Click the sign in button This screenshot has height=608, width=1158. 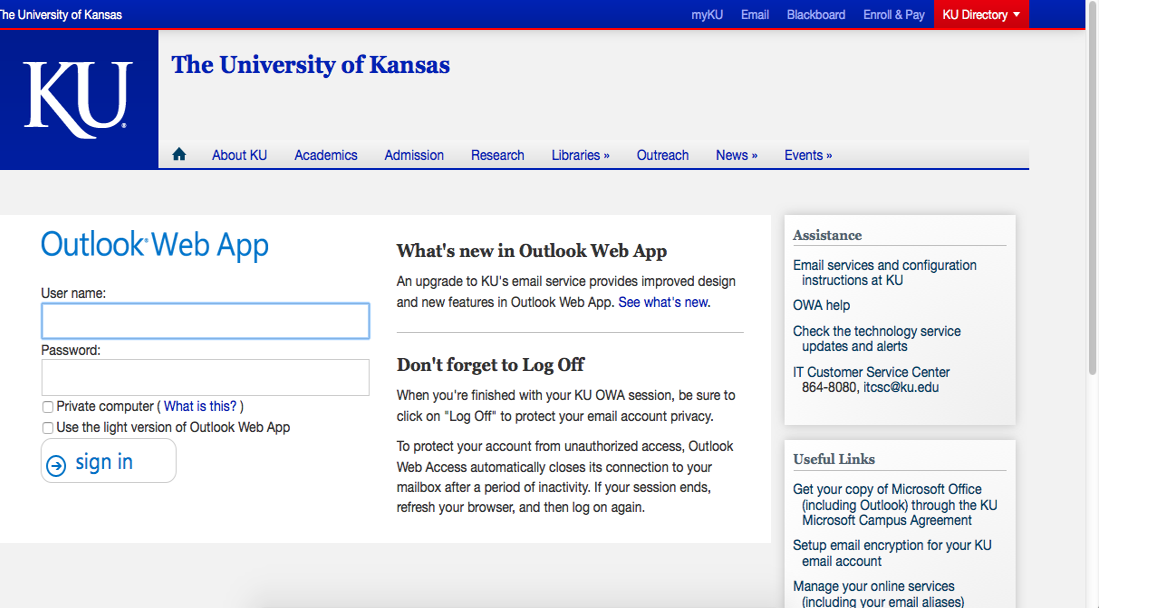108,461
